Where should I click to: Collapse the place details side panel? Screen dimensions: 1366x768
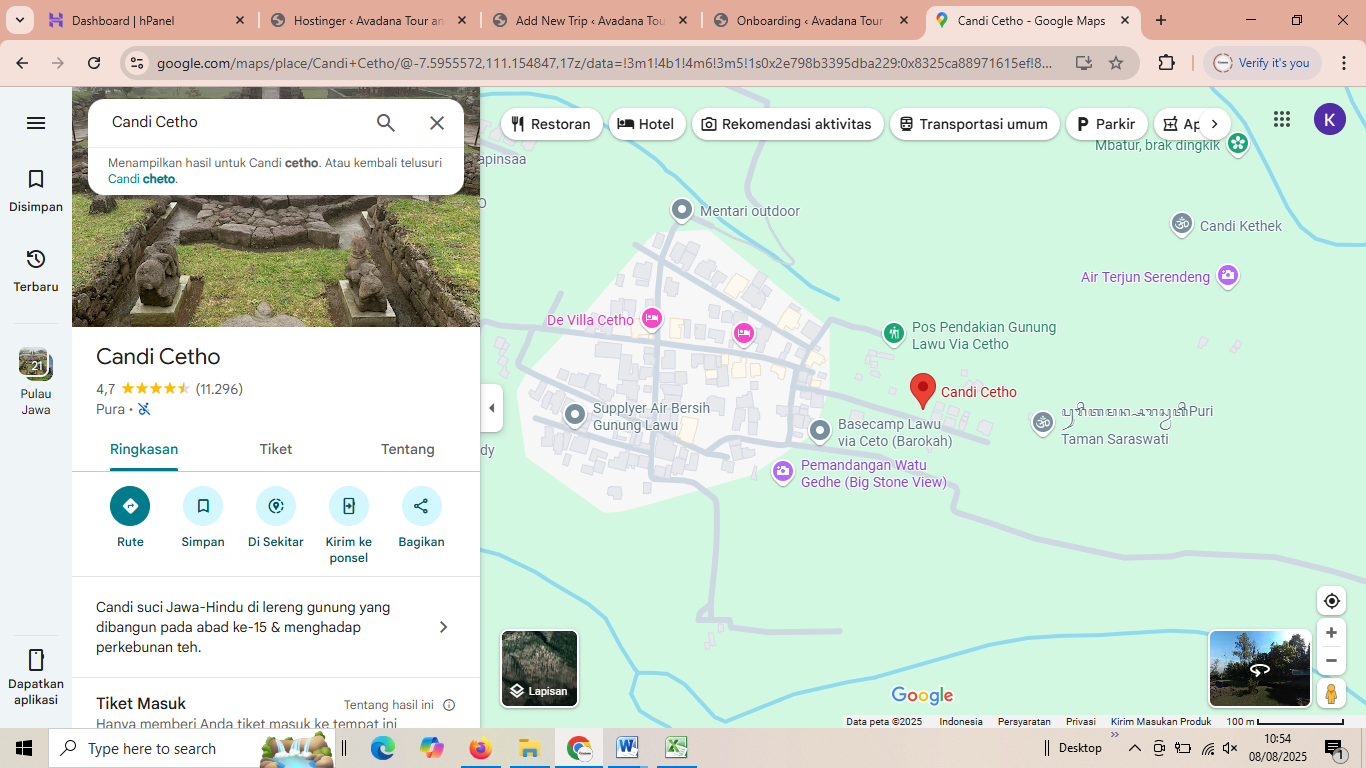point(491,408)
